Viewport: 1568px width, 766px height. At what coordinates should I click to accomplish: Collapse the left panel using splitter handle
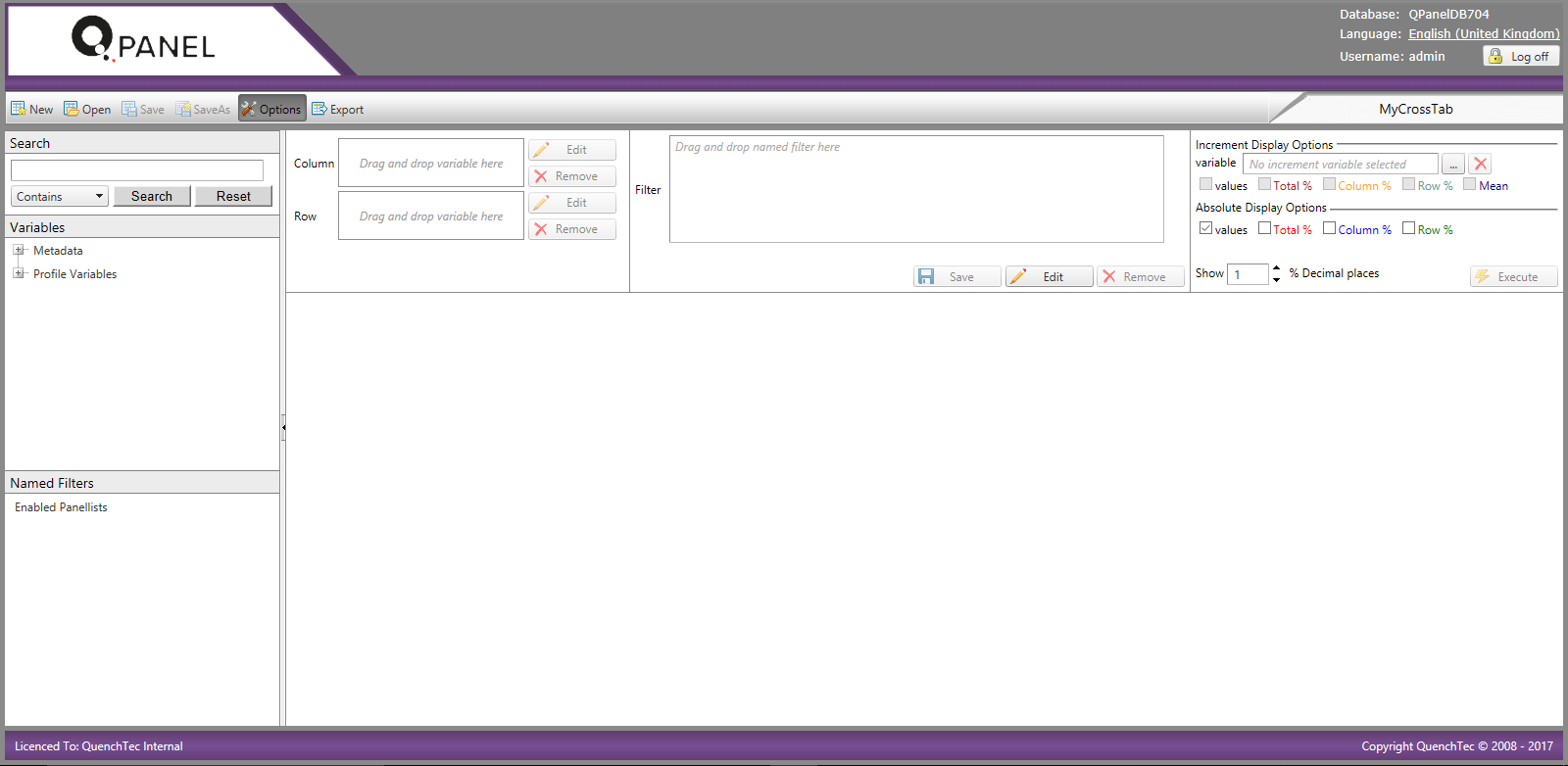[283, 427]
